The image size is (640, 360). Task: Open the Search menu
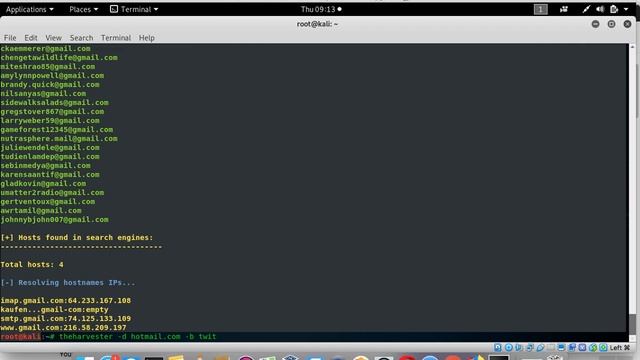point(81,38)
